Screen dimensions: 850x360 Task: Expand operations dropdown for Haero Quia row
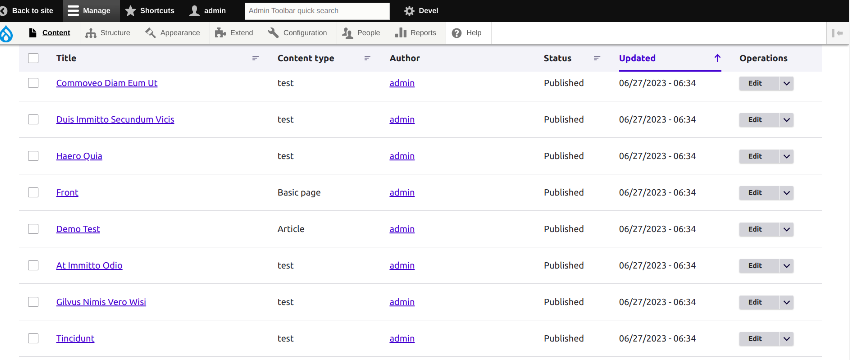point(787,156)
